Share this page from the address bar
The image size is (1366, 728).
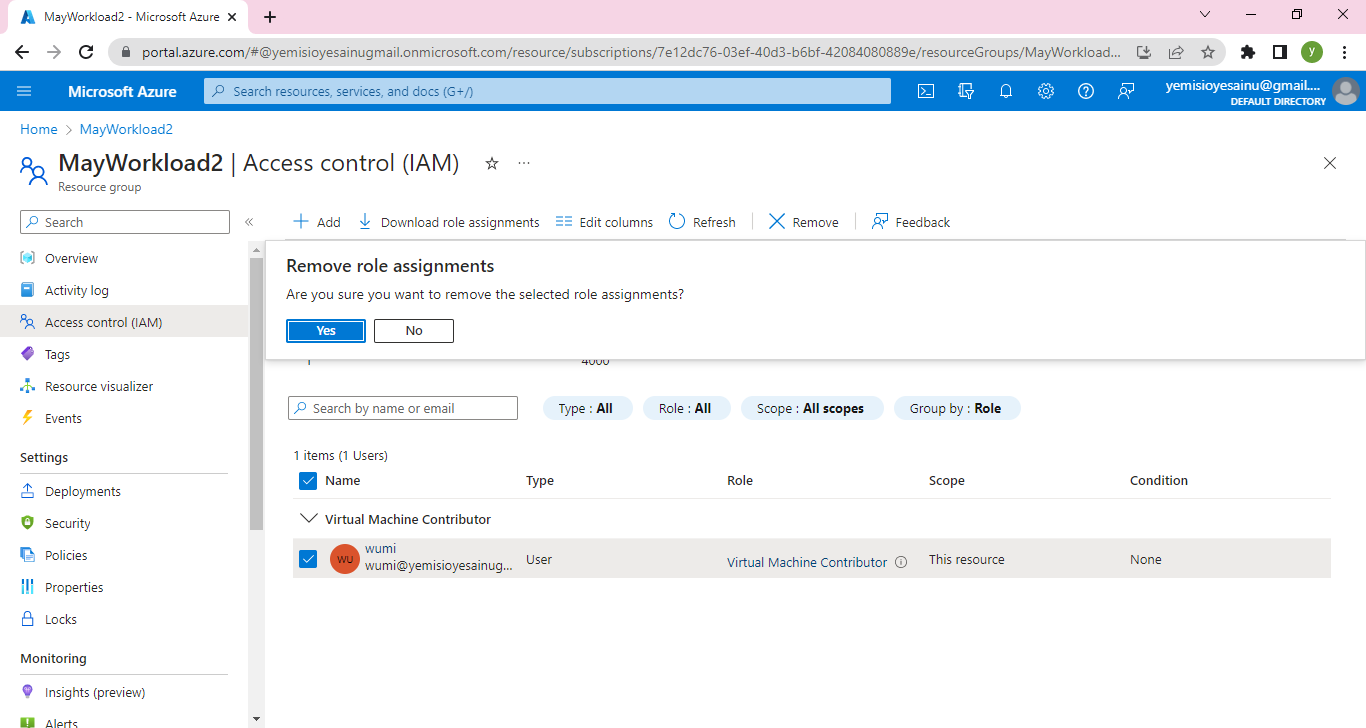pos(1176,52)
